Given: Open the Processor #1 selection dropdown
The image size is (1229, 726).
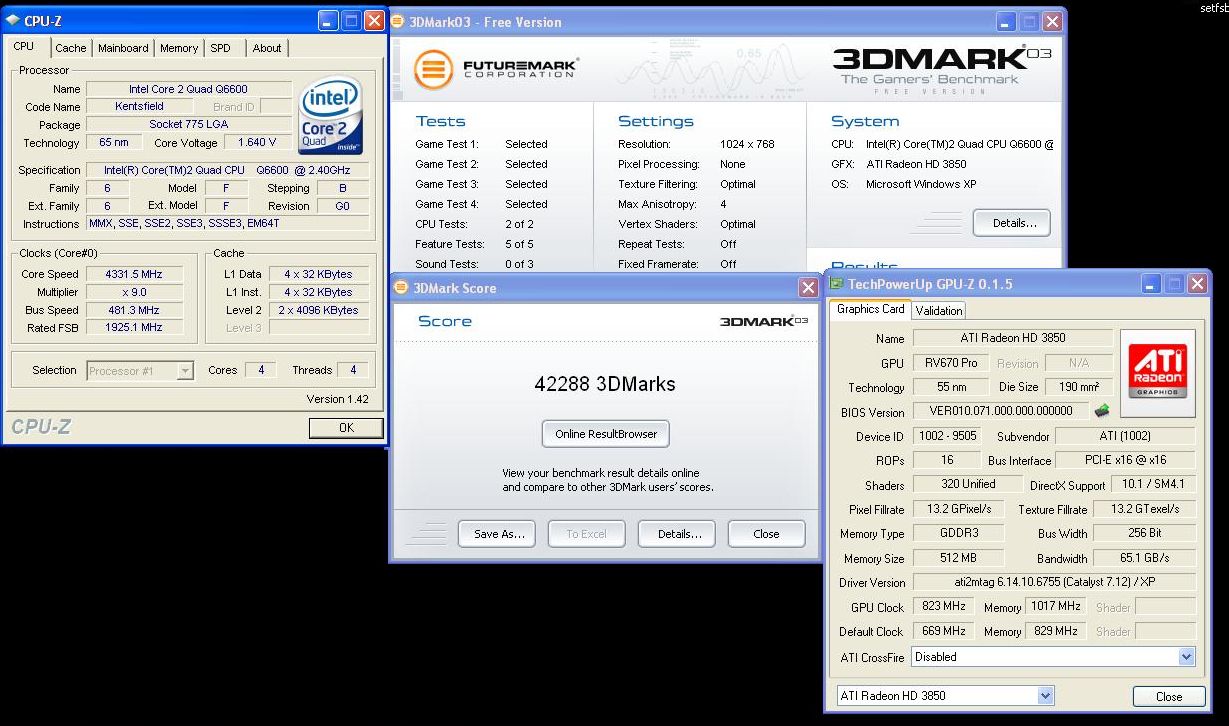Looking at the screenshot, I should point(184,371).
